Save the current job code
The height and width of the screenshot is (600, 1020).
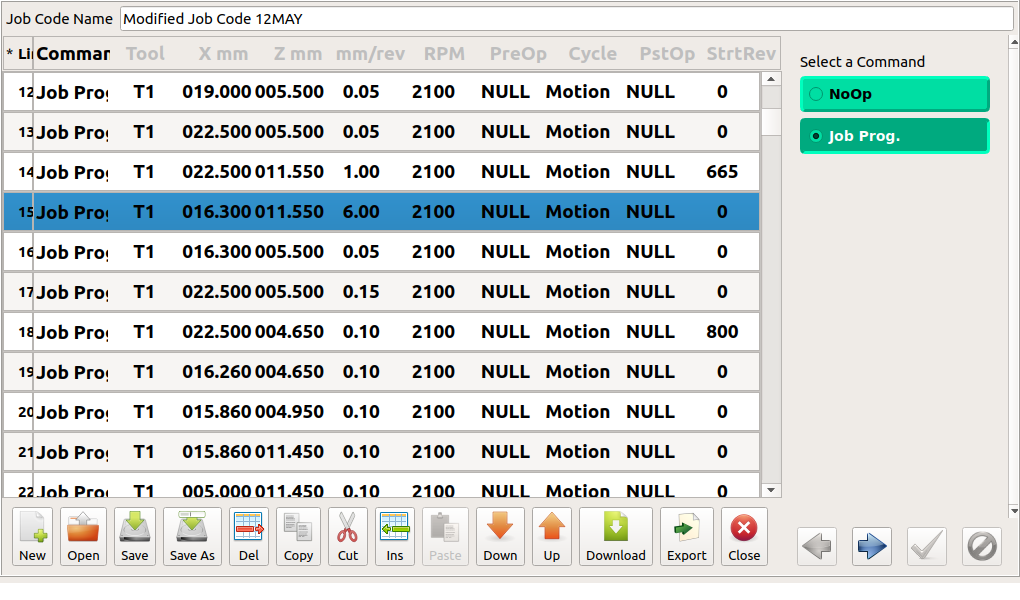tap(135, 536)
